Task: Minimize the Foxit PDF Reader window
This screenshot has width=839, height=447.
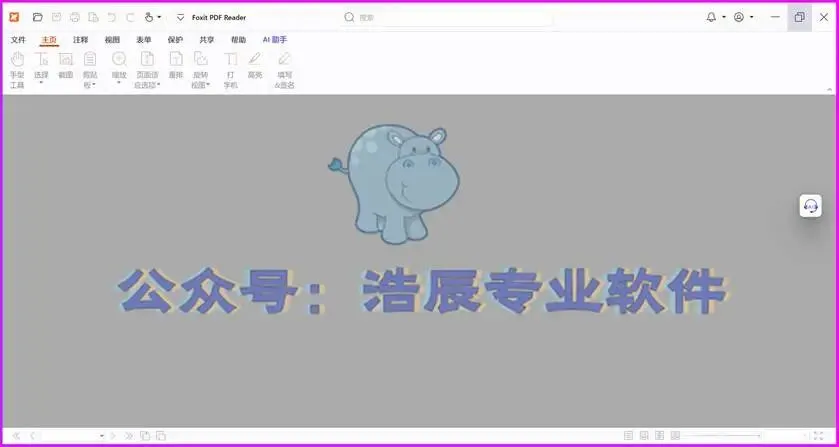Action: point(775,17)
